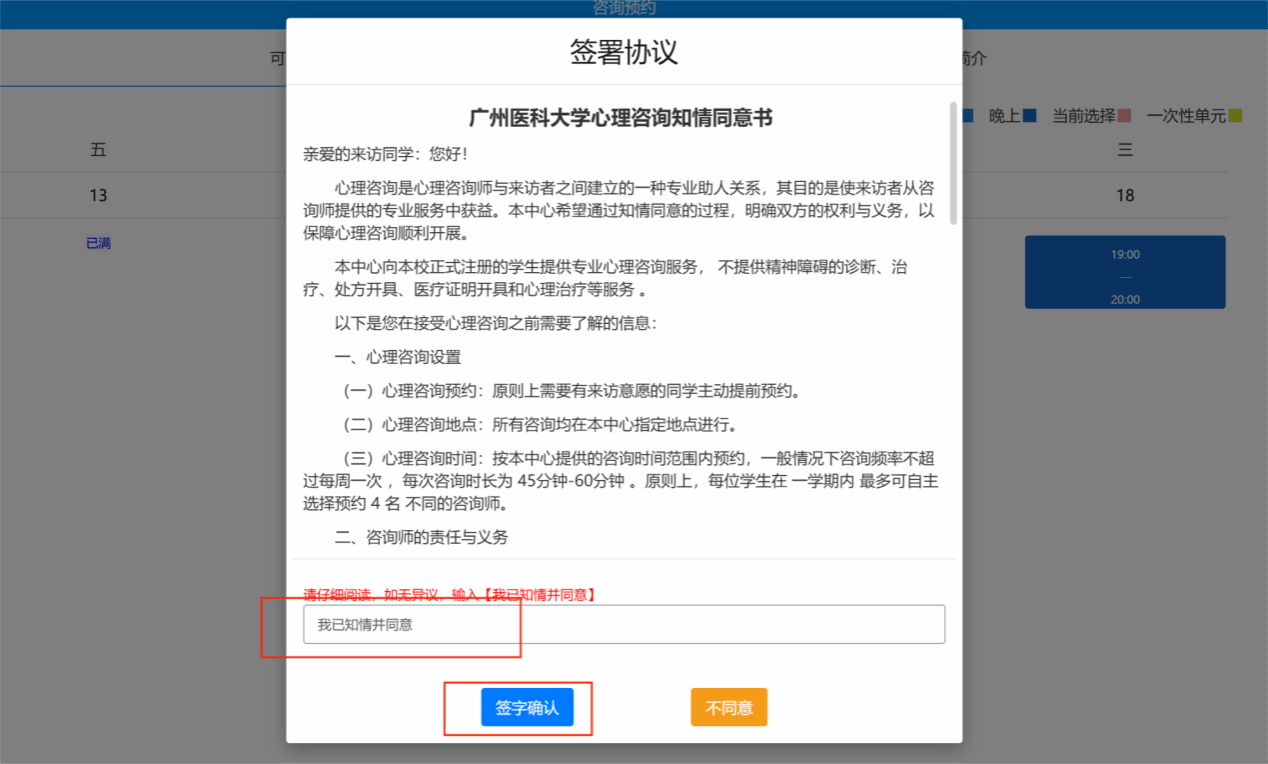Click the yellow-green 一次性单元 legend swatch
This screenshot has height=764, width=1268.
click(1235, 116)
